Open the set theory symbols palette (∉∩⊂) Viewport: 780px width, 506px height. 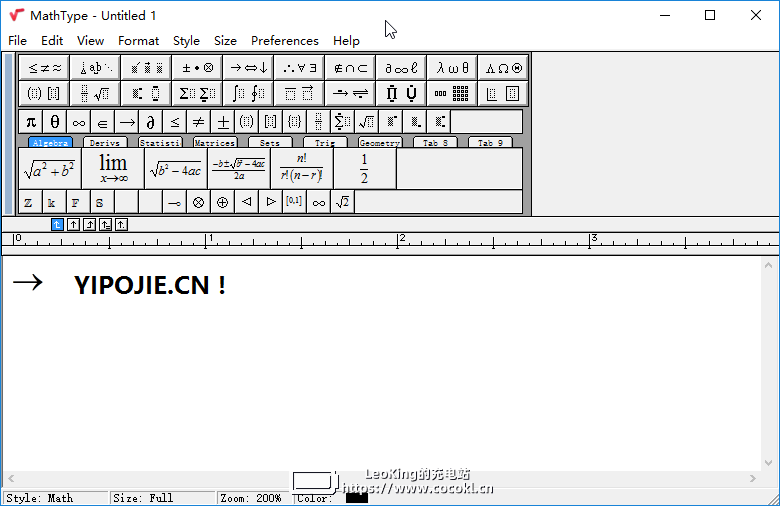point(350,68)
